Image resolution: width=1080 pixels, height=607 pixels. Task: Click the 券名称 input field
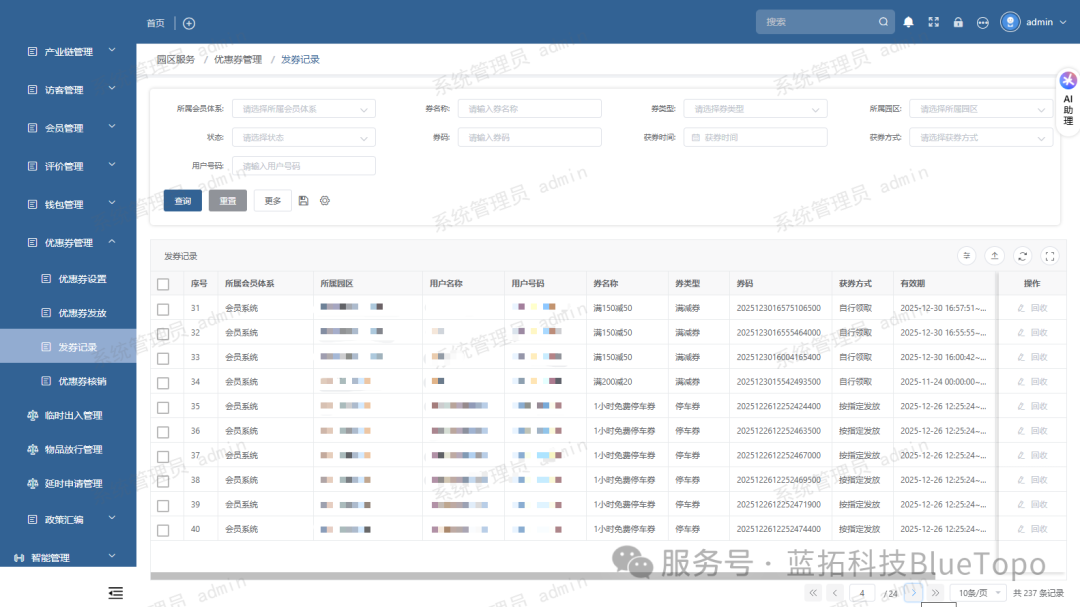pyautogui.click(x=530, y=109)
